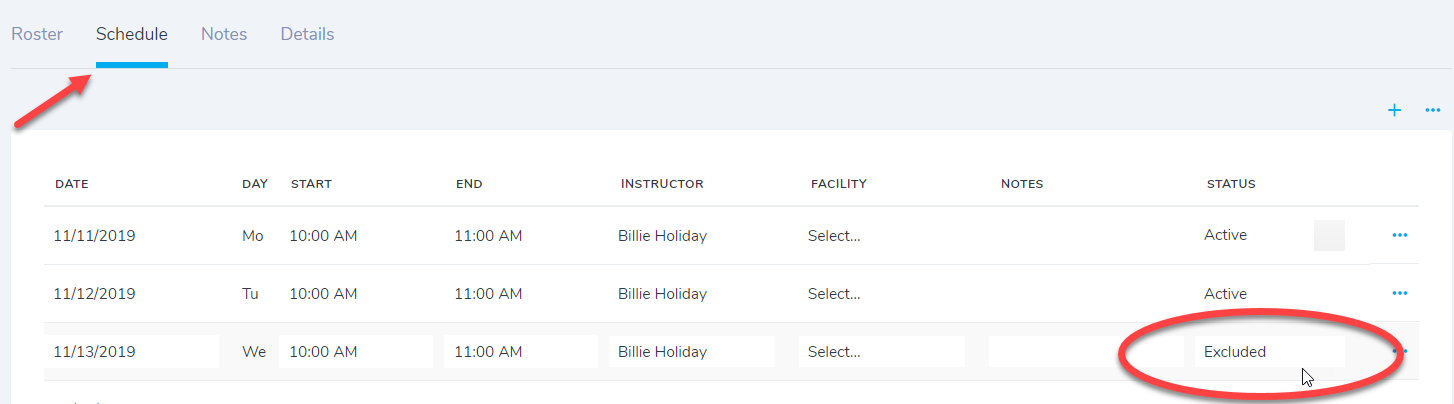Select the Schedule tab

(x=132, y=34)
